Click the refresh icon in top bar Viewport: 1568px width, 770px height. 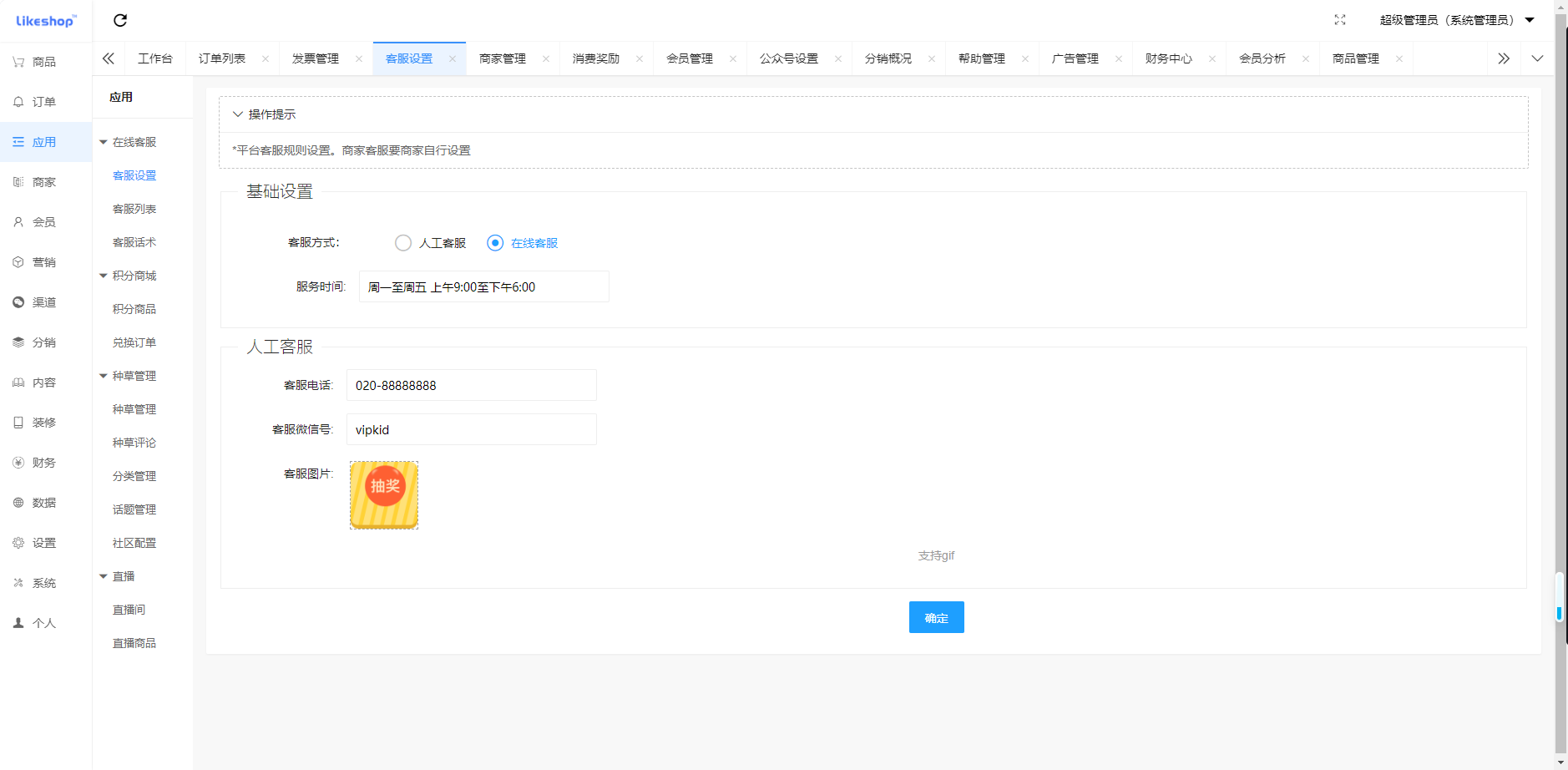[120, 20]
